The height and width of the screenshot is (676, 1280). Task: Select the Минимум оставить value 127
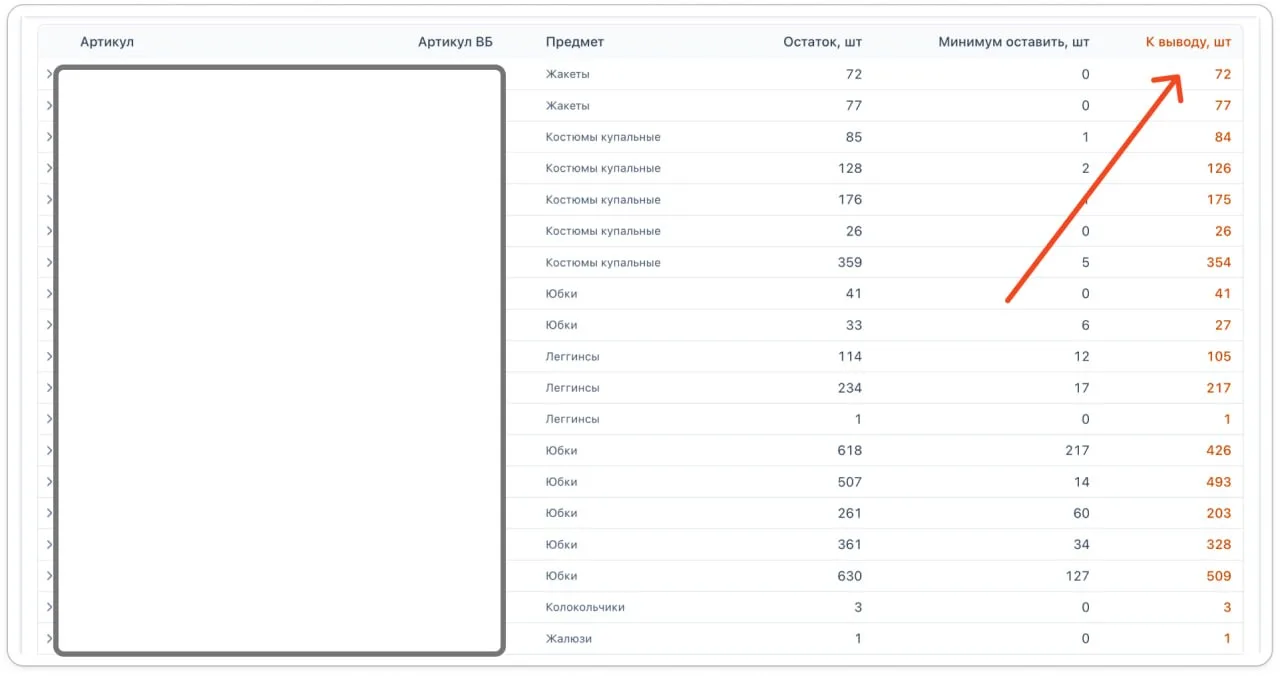click(x=1076, y=576)
